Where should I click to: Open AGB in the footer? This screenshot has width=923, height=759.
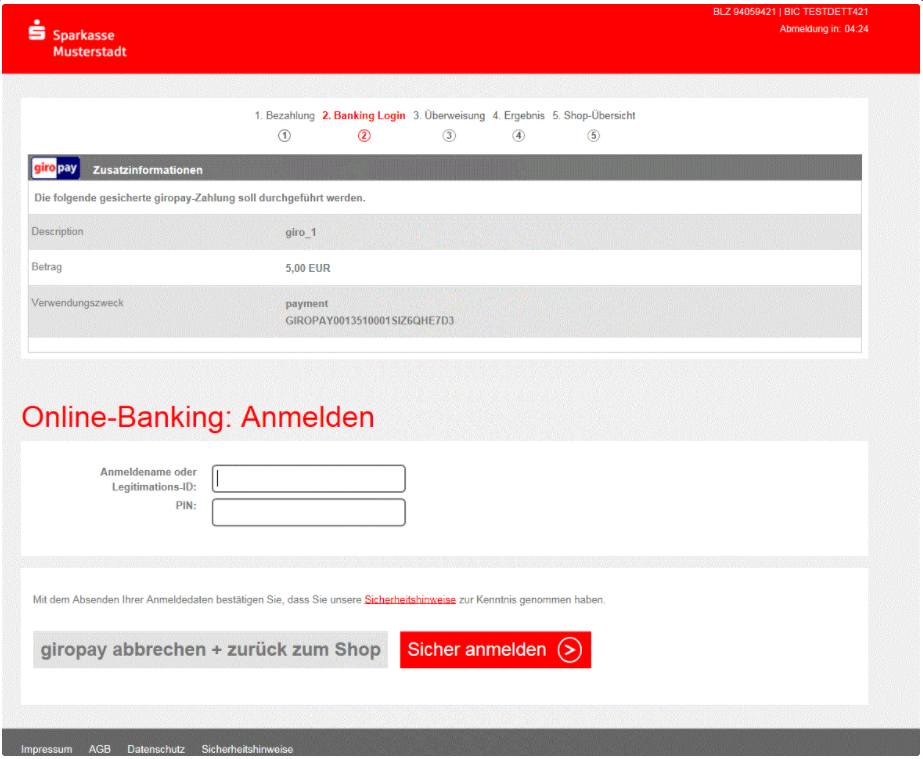[x=99, y=749]
